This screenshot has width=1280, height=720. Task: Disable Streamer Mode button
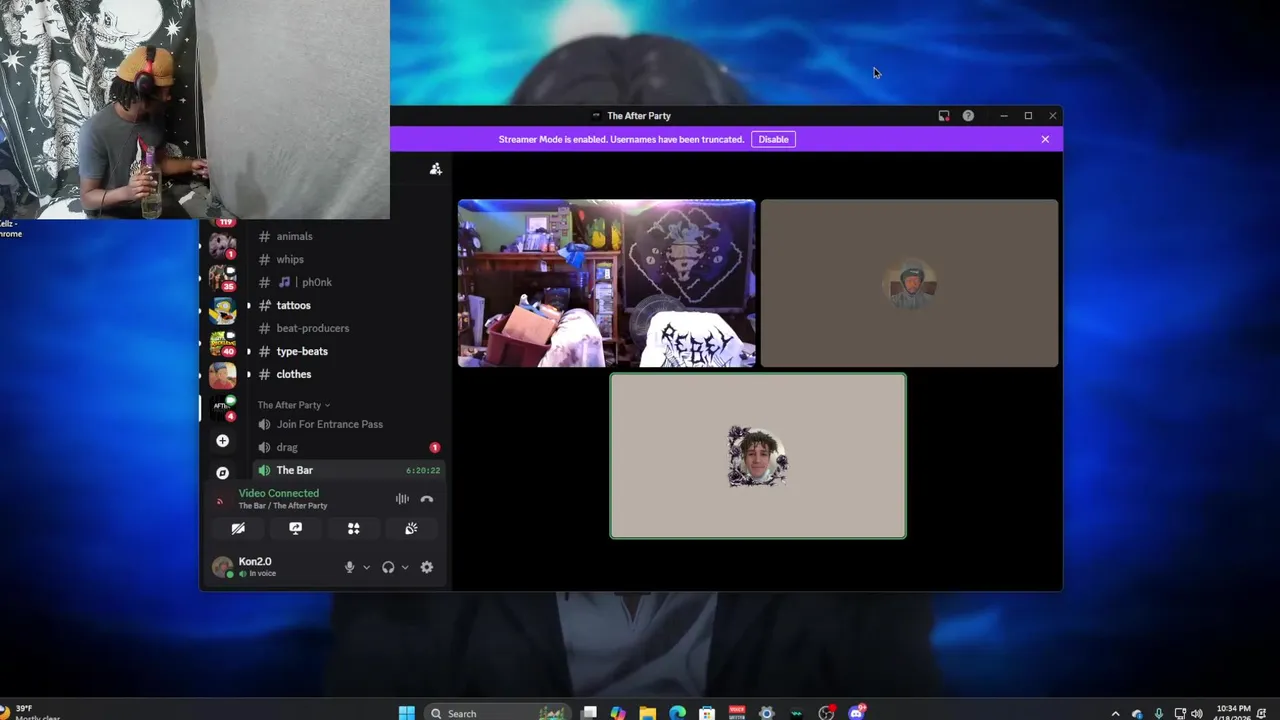pos(773,139)
